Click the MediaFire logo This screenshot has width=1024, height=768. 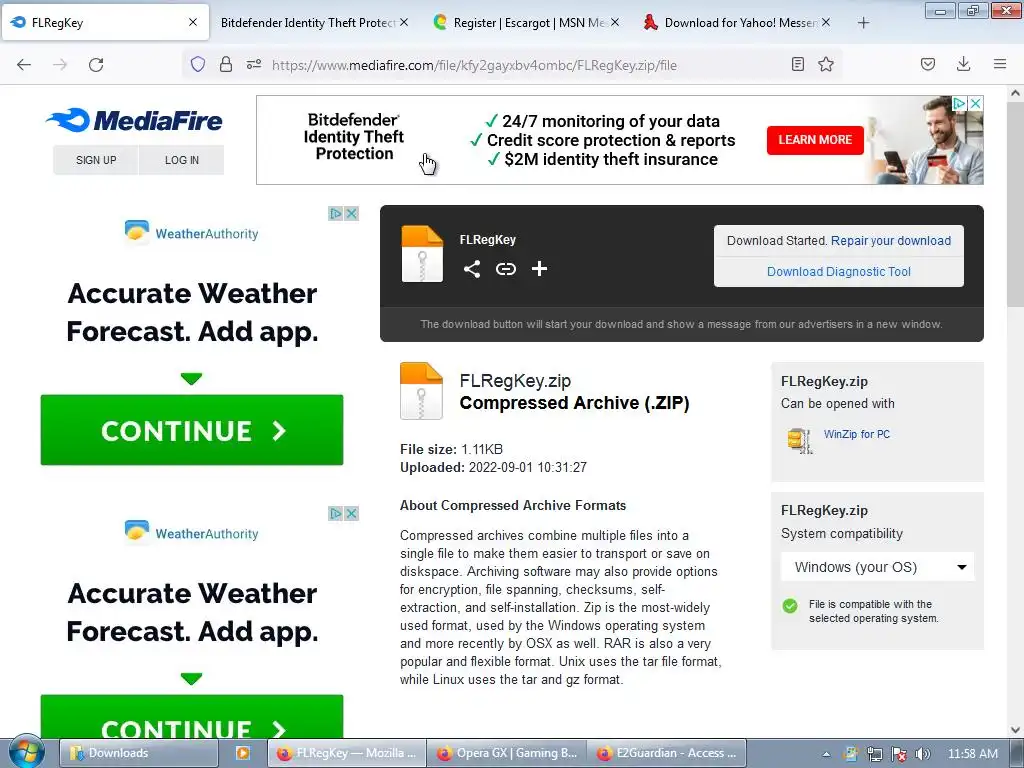point(135,120)
